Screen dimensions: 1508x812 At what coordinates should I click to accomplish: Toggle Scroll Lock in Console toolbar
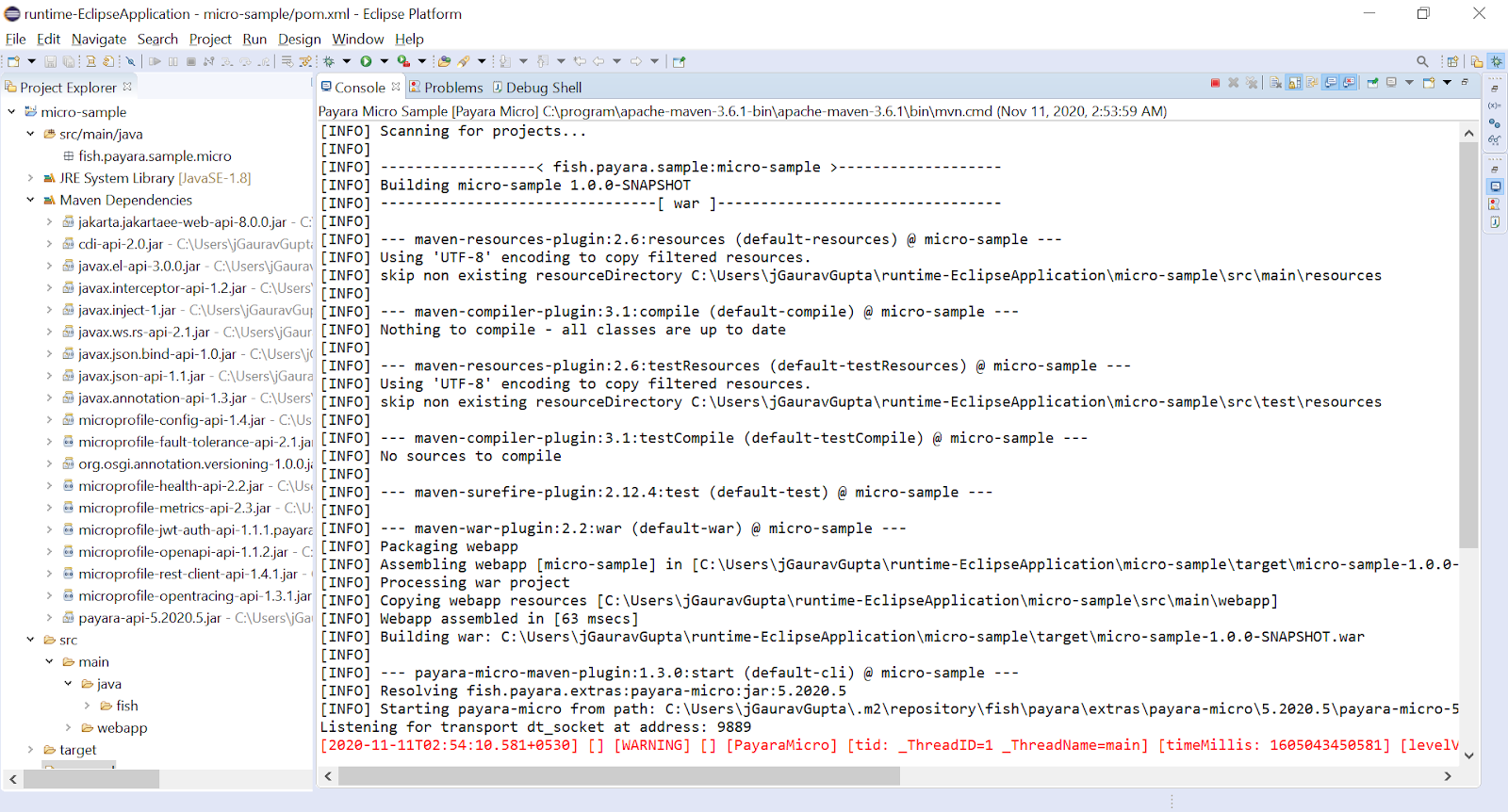click(x=1294, y=83)
